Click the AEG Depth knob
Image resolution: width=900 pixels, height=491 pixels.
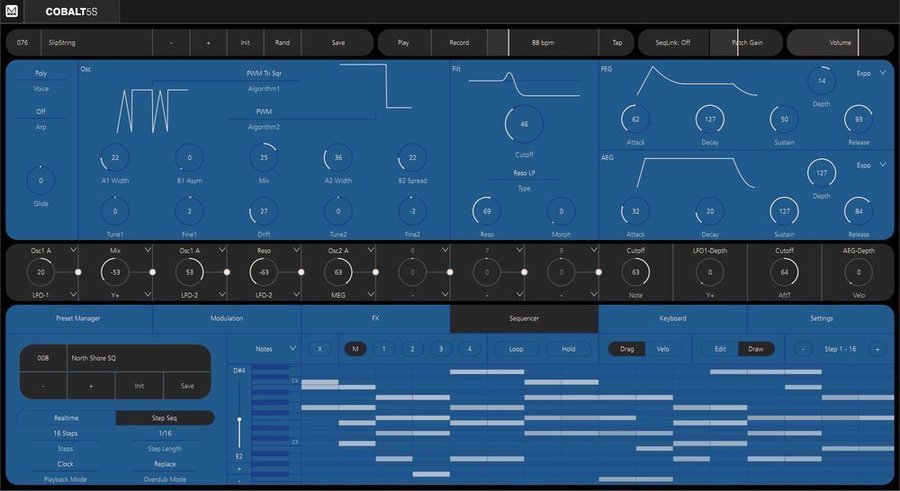pyautogui.click(x=822, y=172)
